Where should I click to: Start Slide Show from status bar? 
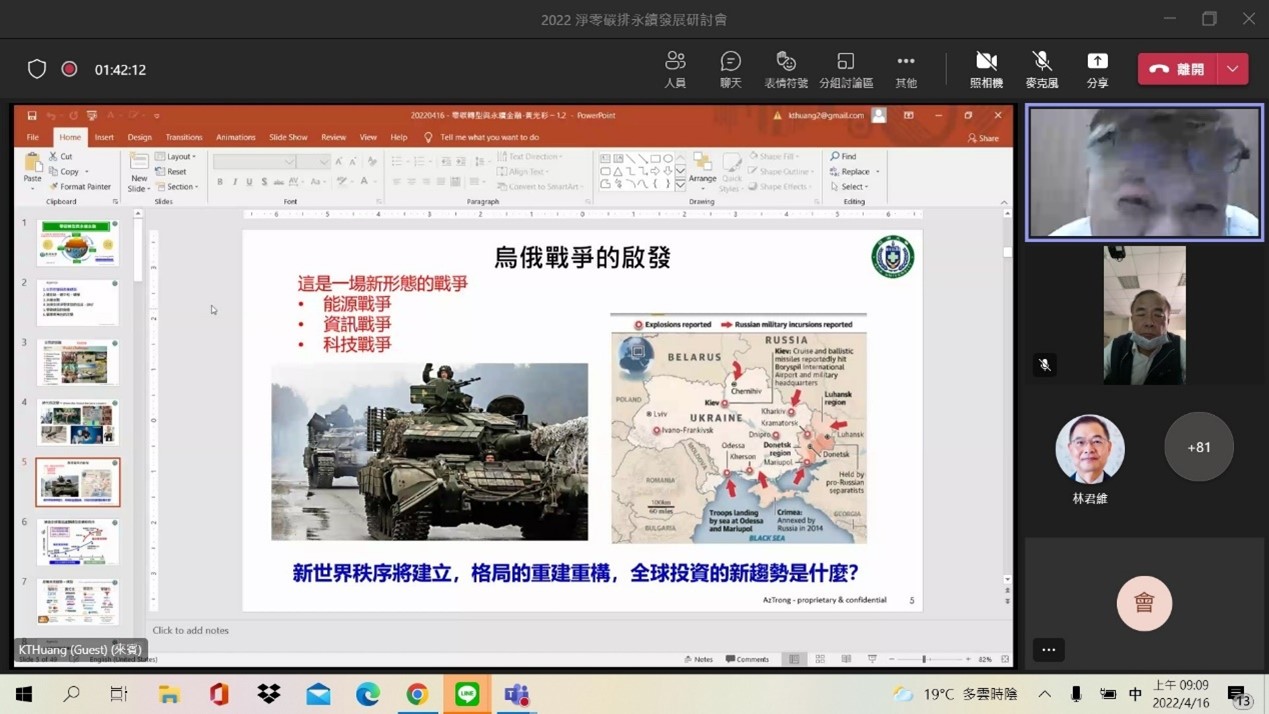(x=872, y=659)
